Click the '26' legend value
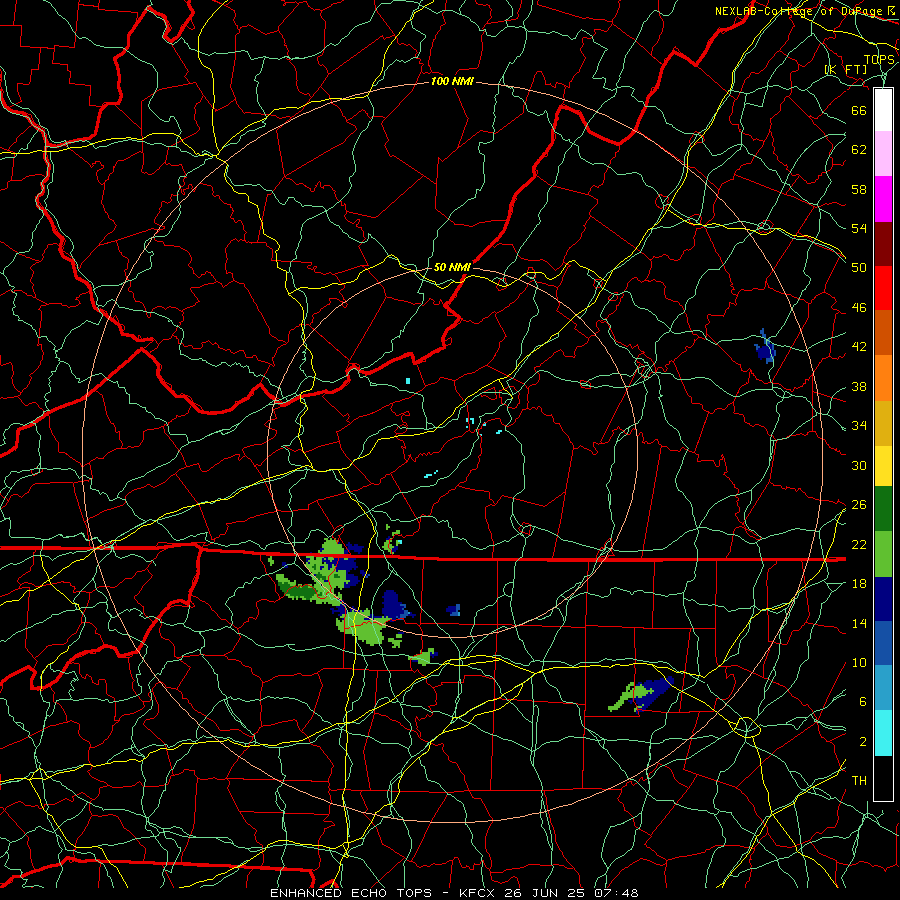 click(859, 505)
